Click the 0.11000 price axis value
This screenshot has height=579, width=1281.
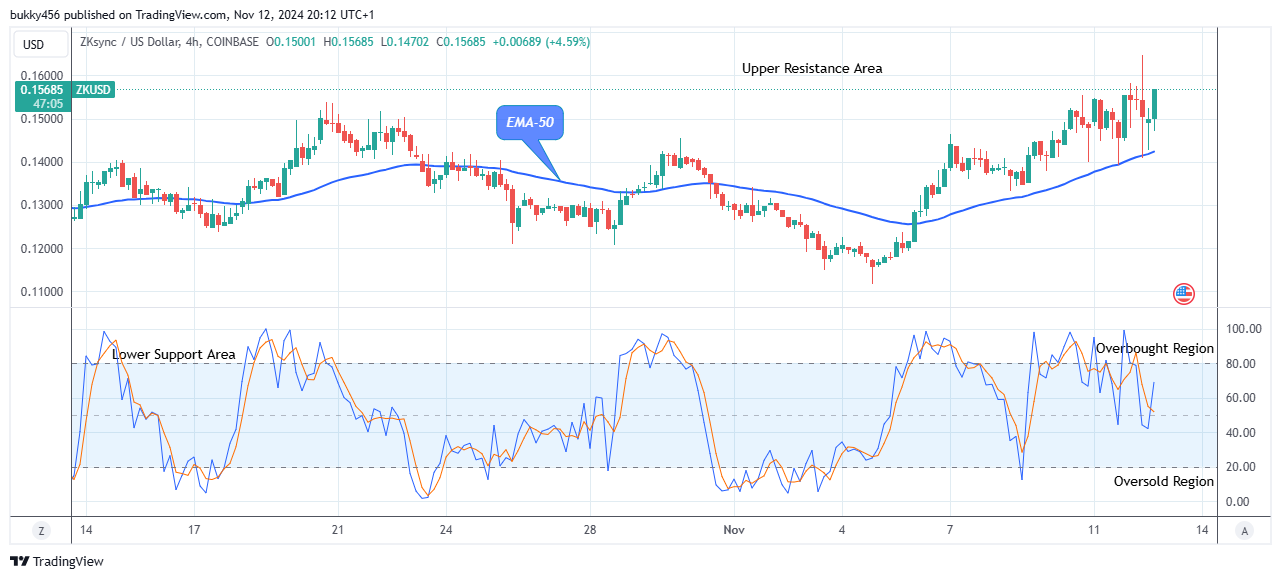[x=44, y=292]
